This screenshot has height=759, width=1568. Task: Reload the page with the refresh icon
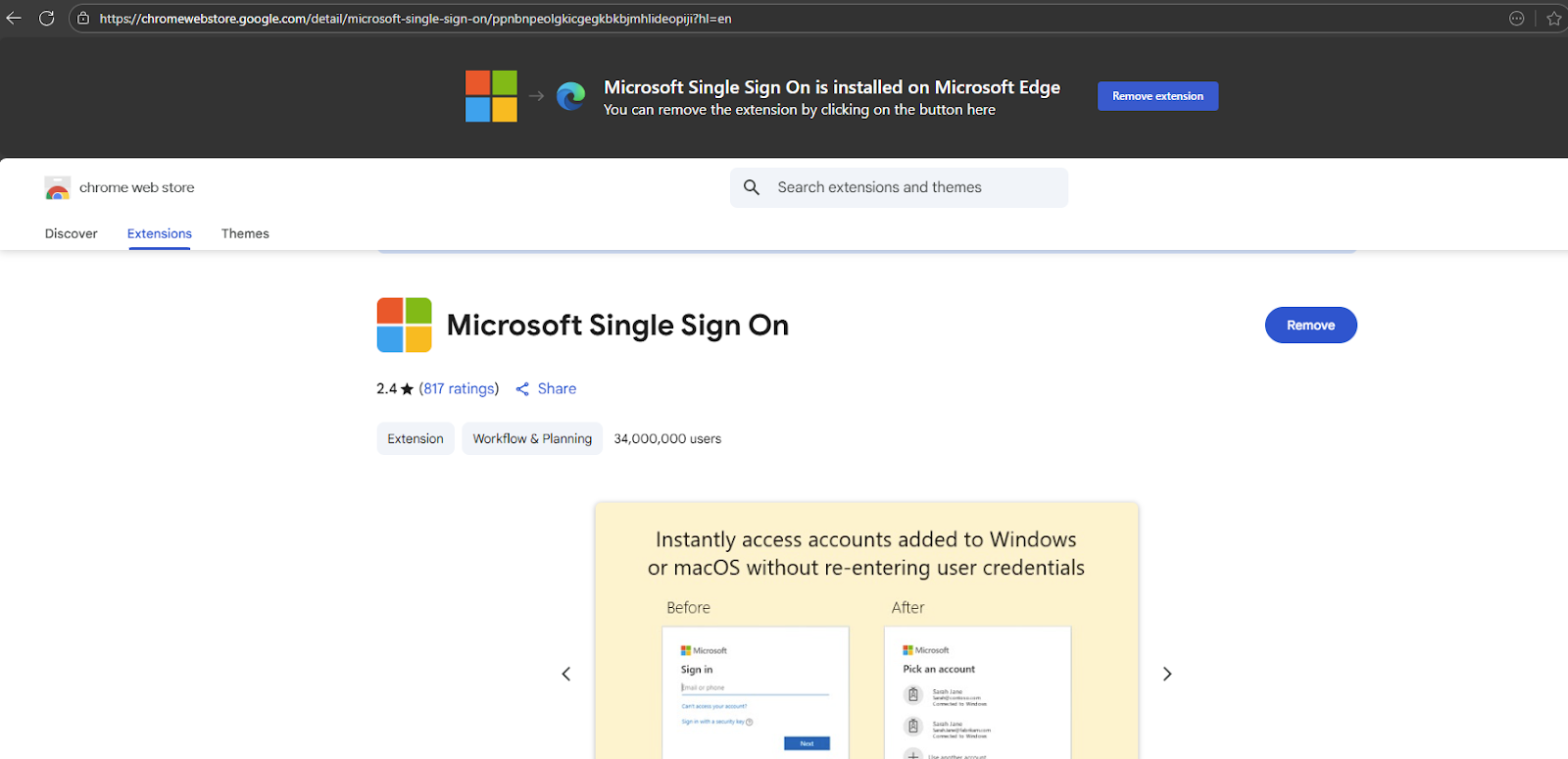coord(46,19)
